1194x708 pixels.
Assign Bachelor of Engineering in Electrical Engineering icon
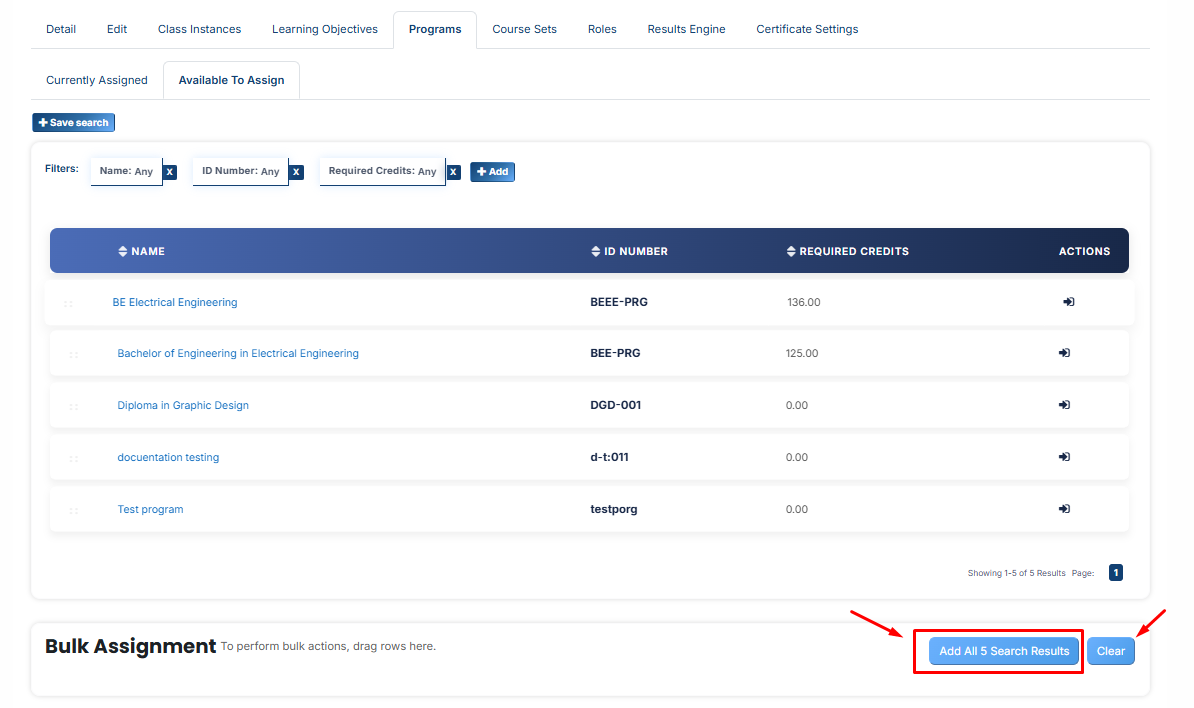click(x=1064, y=353)
